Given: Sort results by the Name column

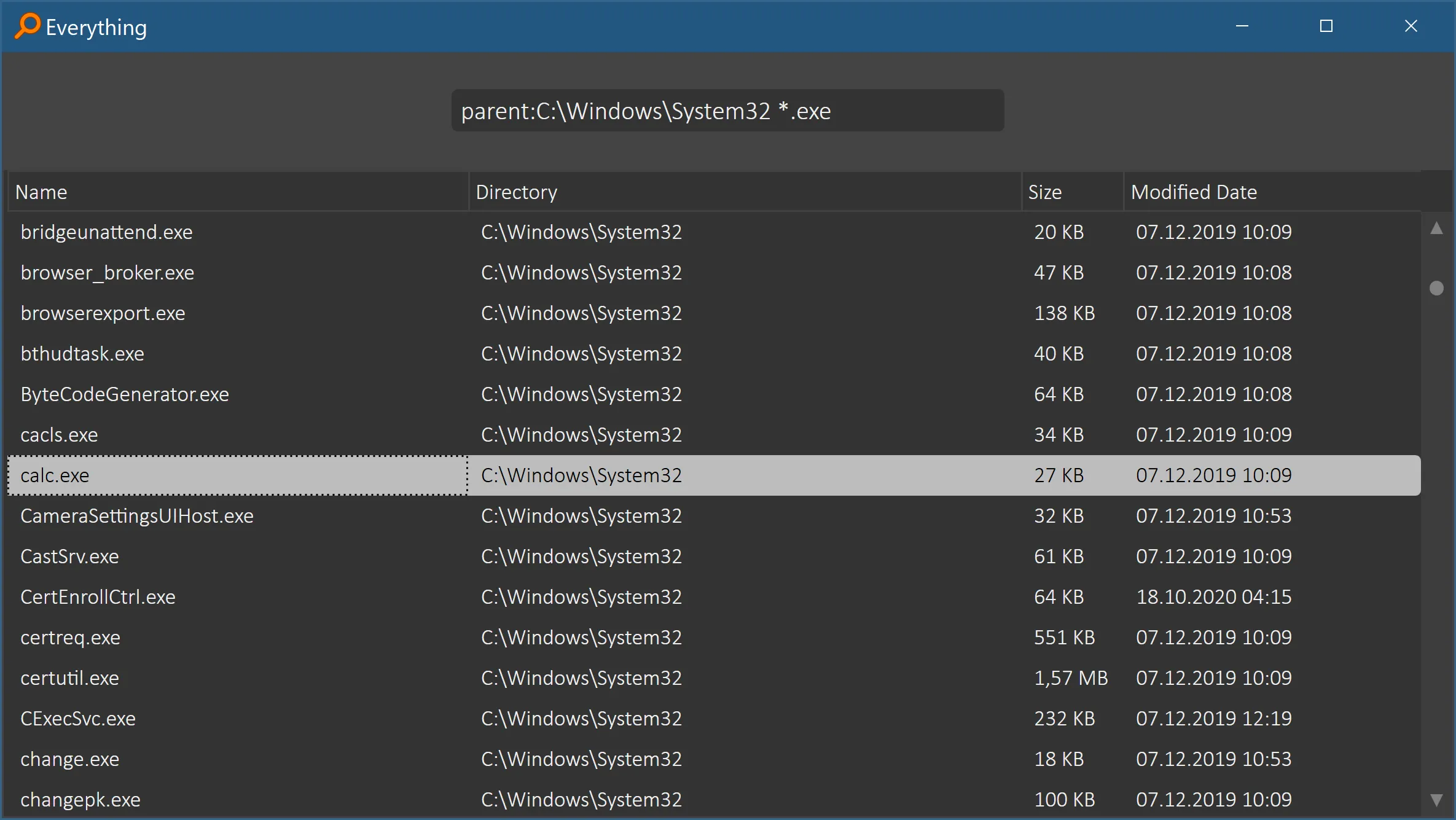Looking at the screenshot, I should (41, 192).
